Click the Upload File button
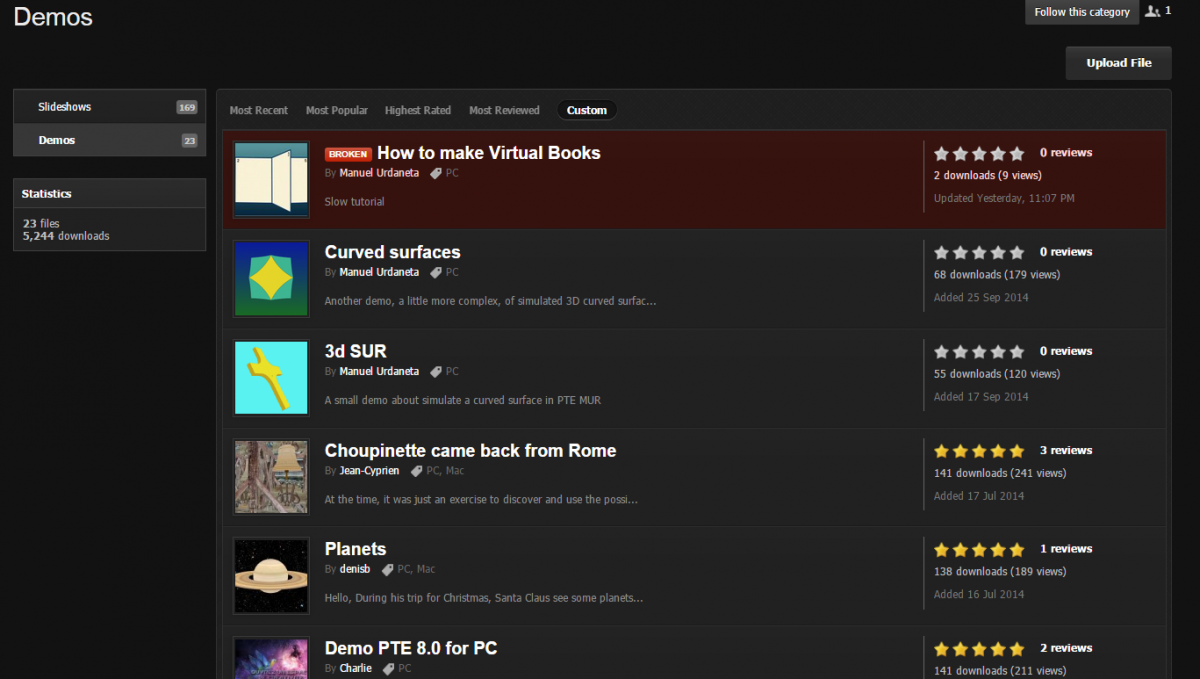 click(1118, 63)
